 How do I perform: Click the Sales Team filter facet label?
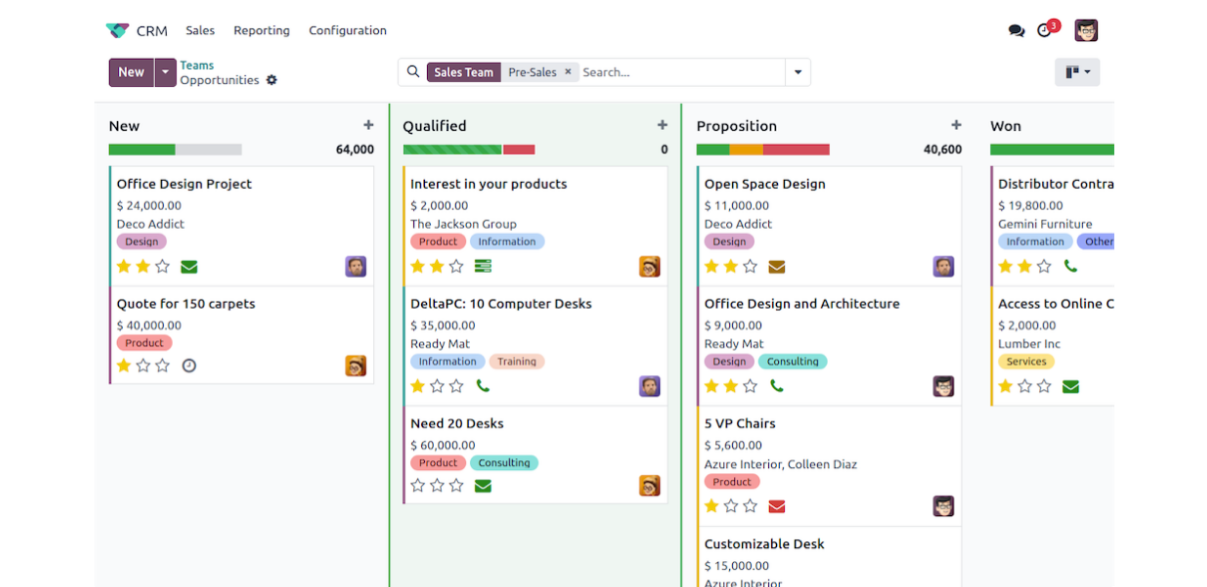click(x=464, y=72)
